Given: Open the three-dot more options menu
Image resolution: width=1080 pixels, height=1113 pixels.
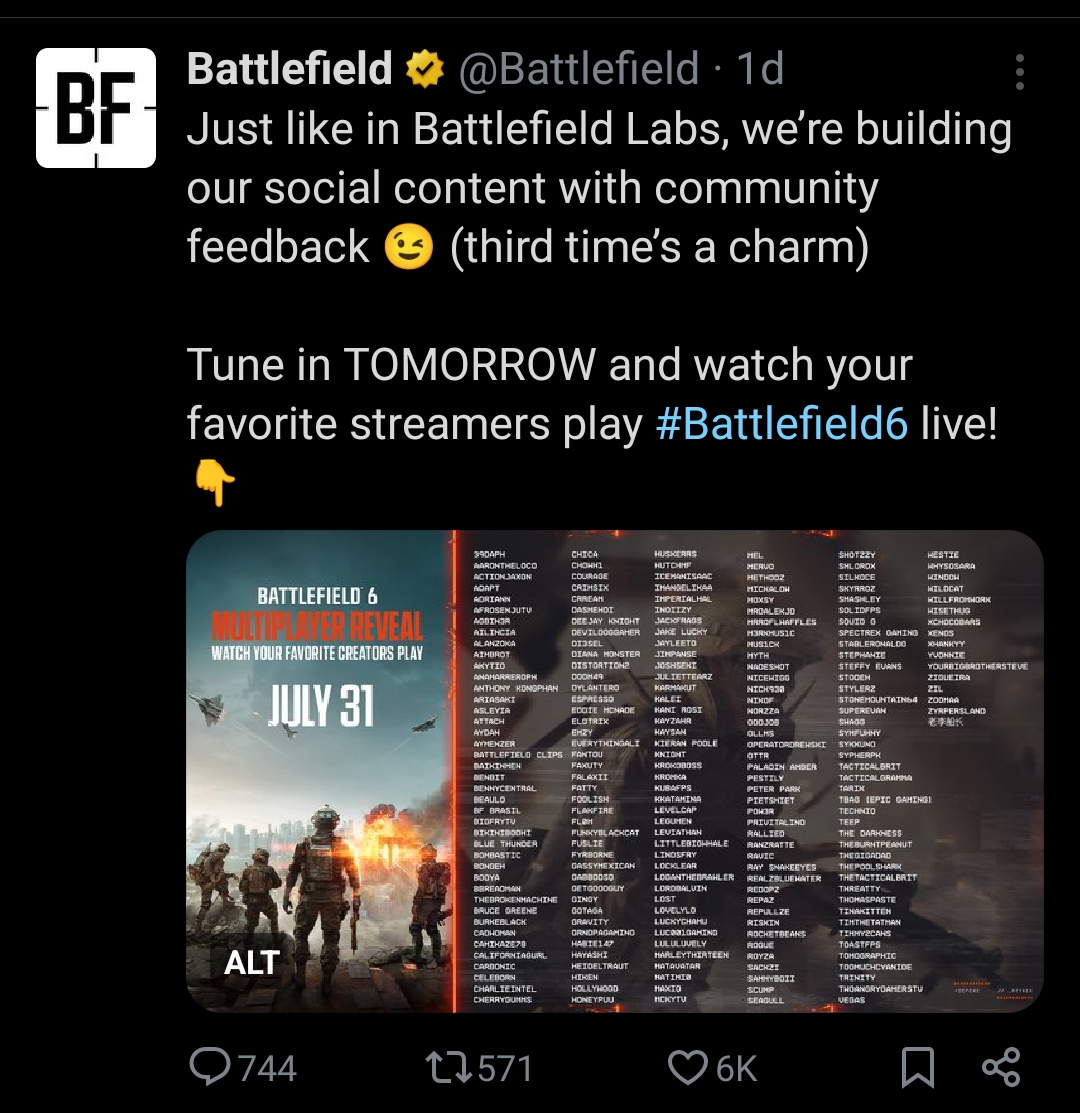Looking at the screenshot, I should coord(1019,72).
